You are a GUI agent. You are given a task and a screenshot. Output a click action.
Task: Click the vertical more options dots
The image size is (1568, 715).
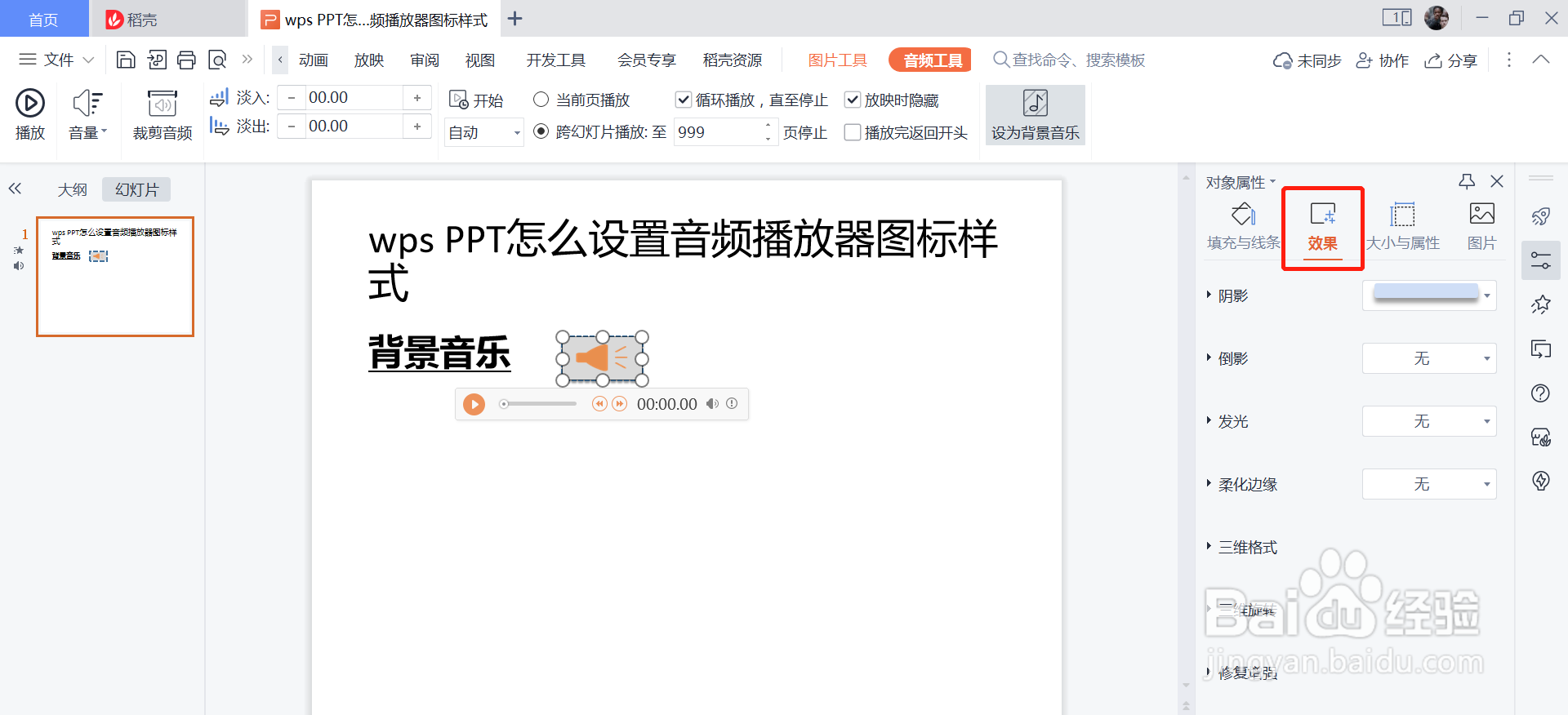[x=1509, y=60]
